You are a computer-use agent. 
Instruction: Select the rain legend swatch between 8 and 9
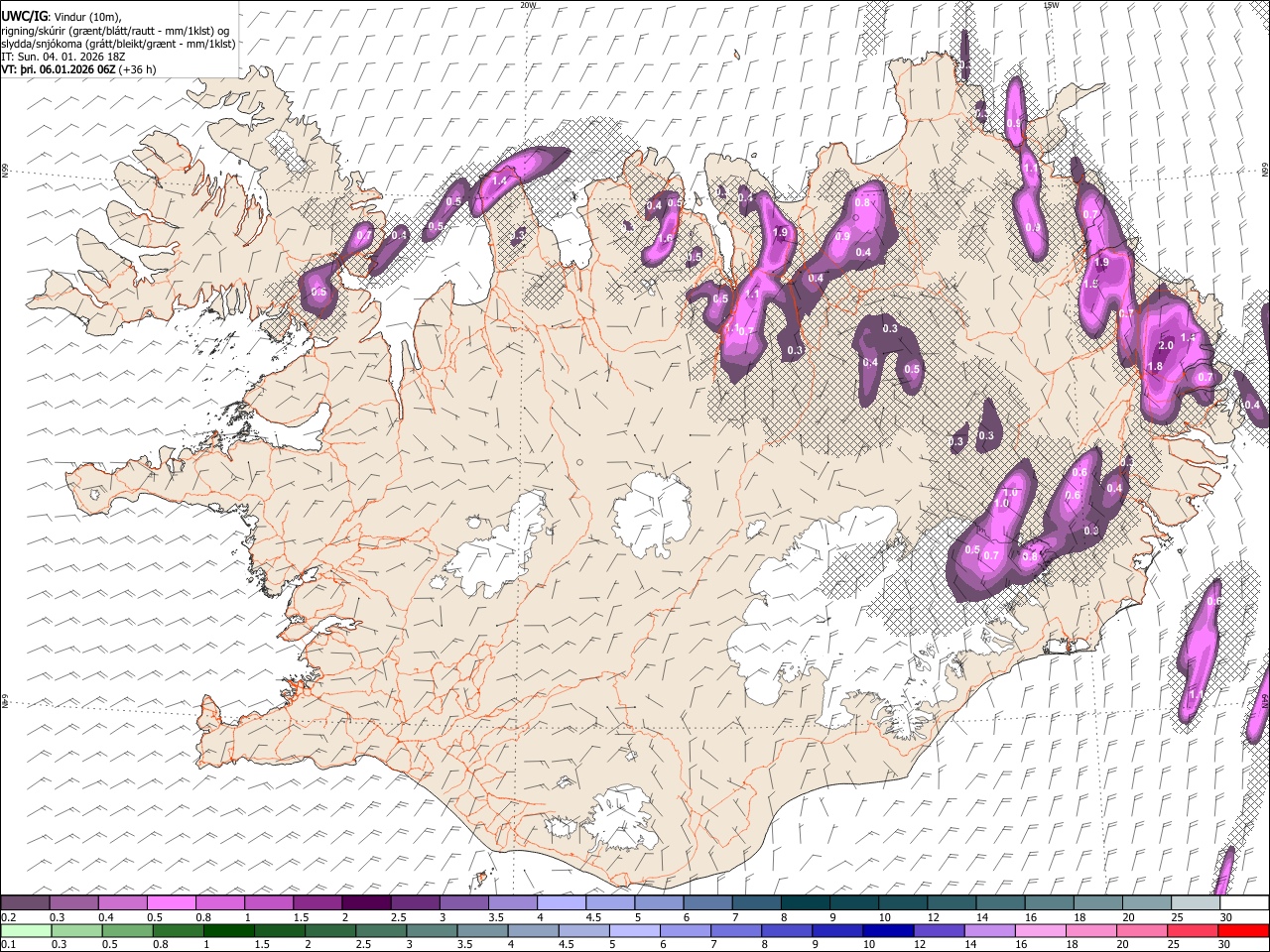[787, 930]
